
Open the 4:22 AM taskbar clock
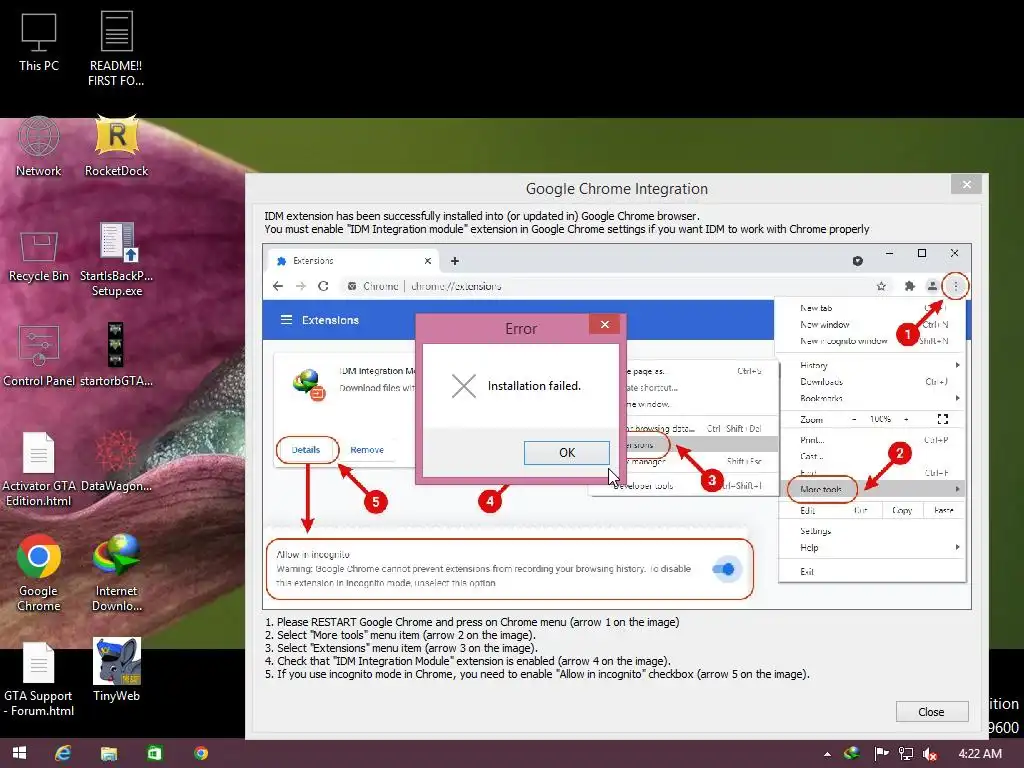(980, 754)
